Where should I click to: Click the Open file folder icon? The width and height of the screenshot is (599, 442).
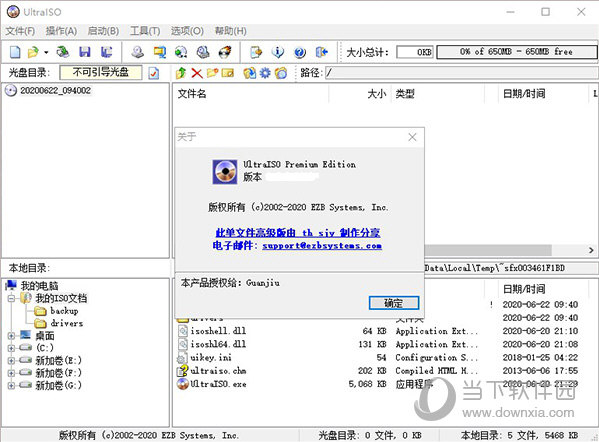[x=33, y=52]
